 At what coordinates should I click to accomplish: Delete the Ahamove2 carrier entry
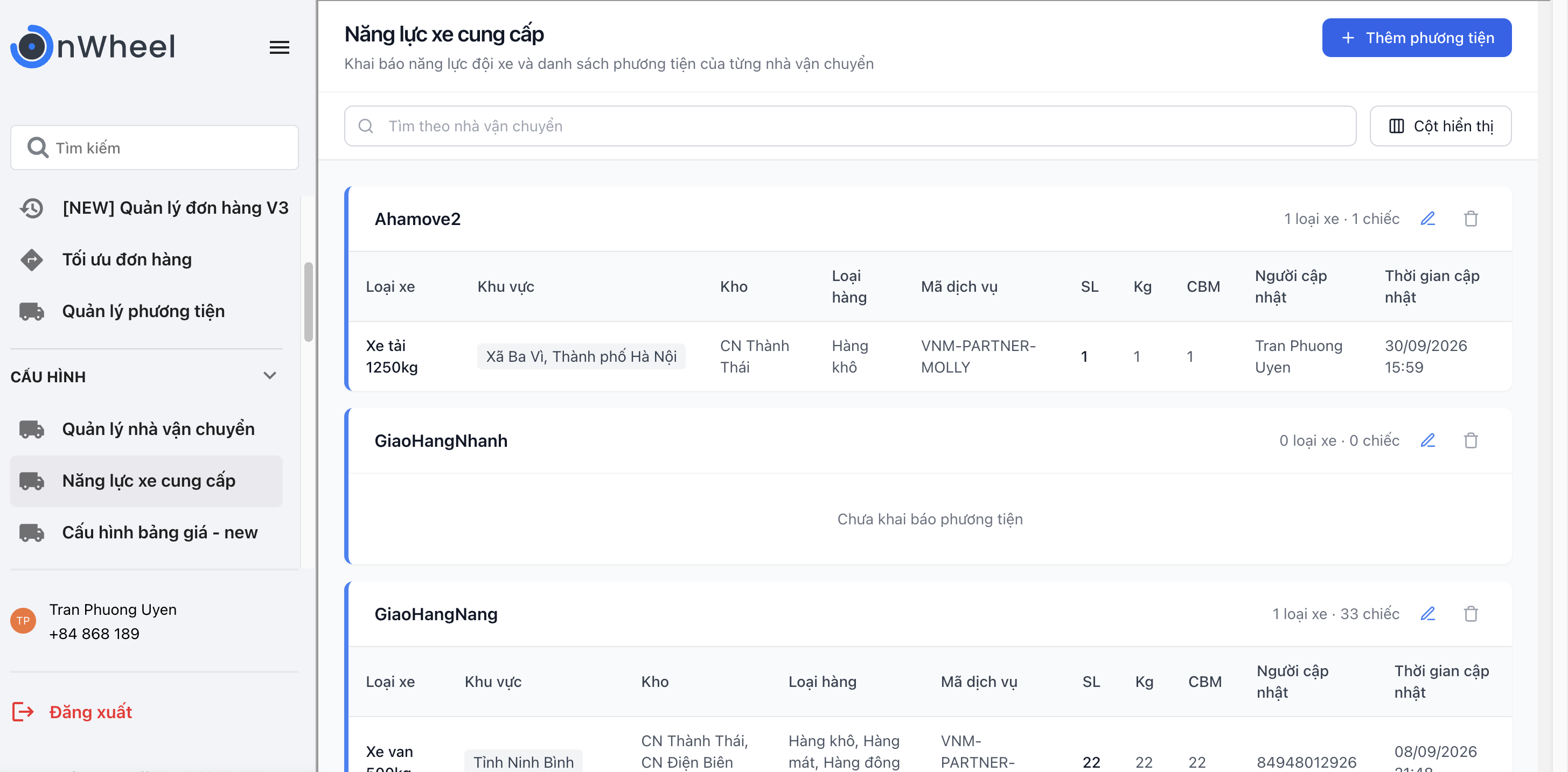click(x=1471, y=219)
